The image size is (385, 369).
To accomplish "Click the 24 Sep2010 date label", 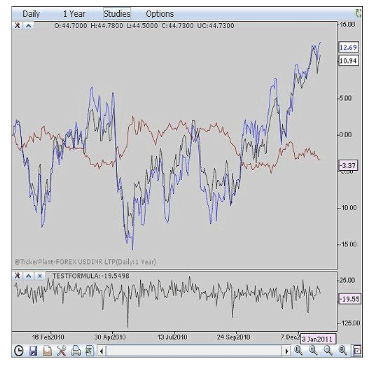I will pyautogui.click(x=233, y=337).
